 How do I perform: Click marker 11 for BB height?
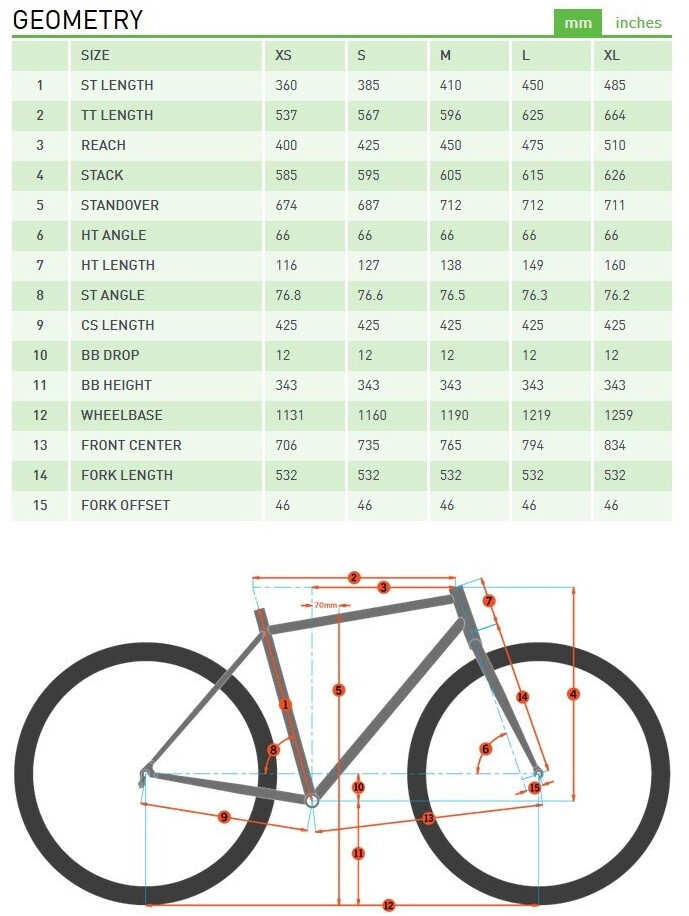click(x=358, y=854)
